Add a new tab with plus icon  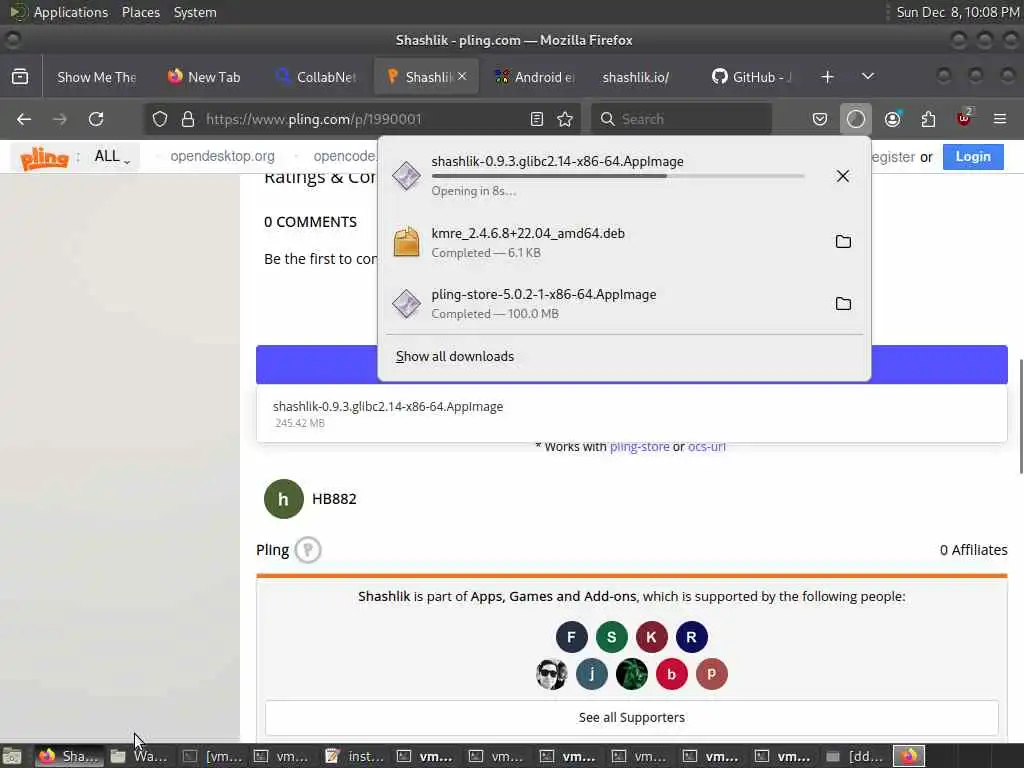pyautogui.click(x=827, y=77)
